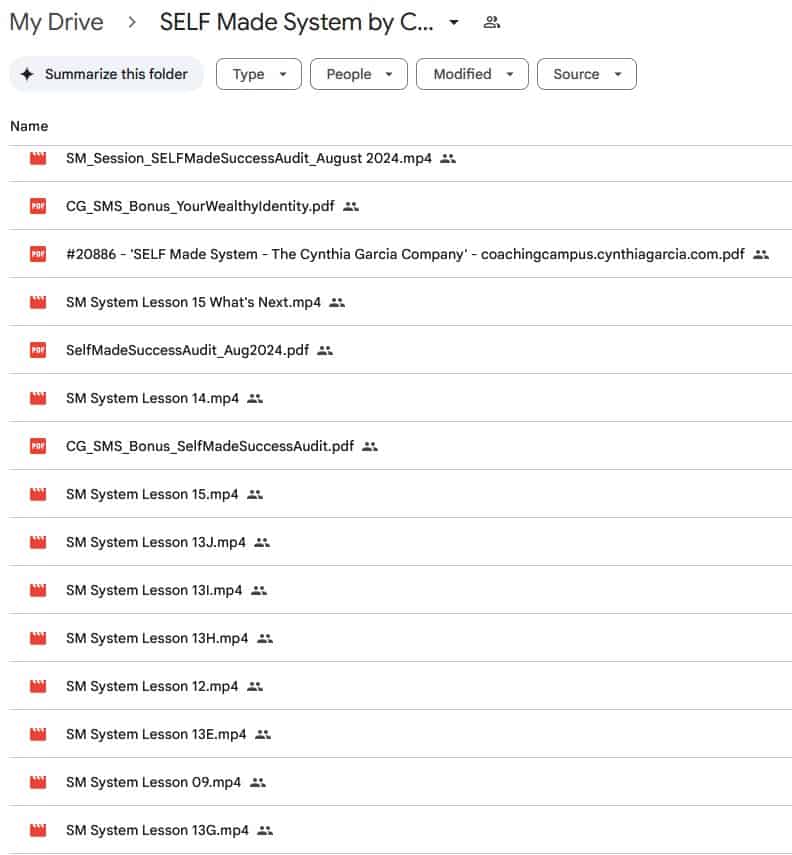
Task: Click shared people icon next to folder title
Action: 491,22
